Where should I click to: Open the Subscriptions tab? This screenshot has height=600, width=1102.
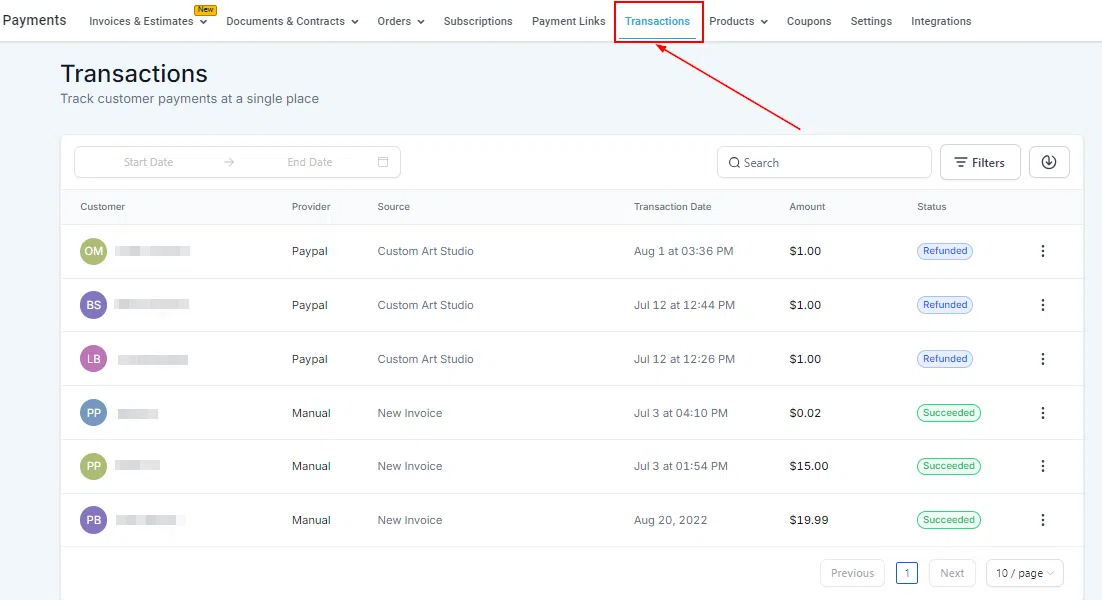(478, 21)
